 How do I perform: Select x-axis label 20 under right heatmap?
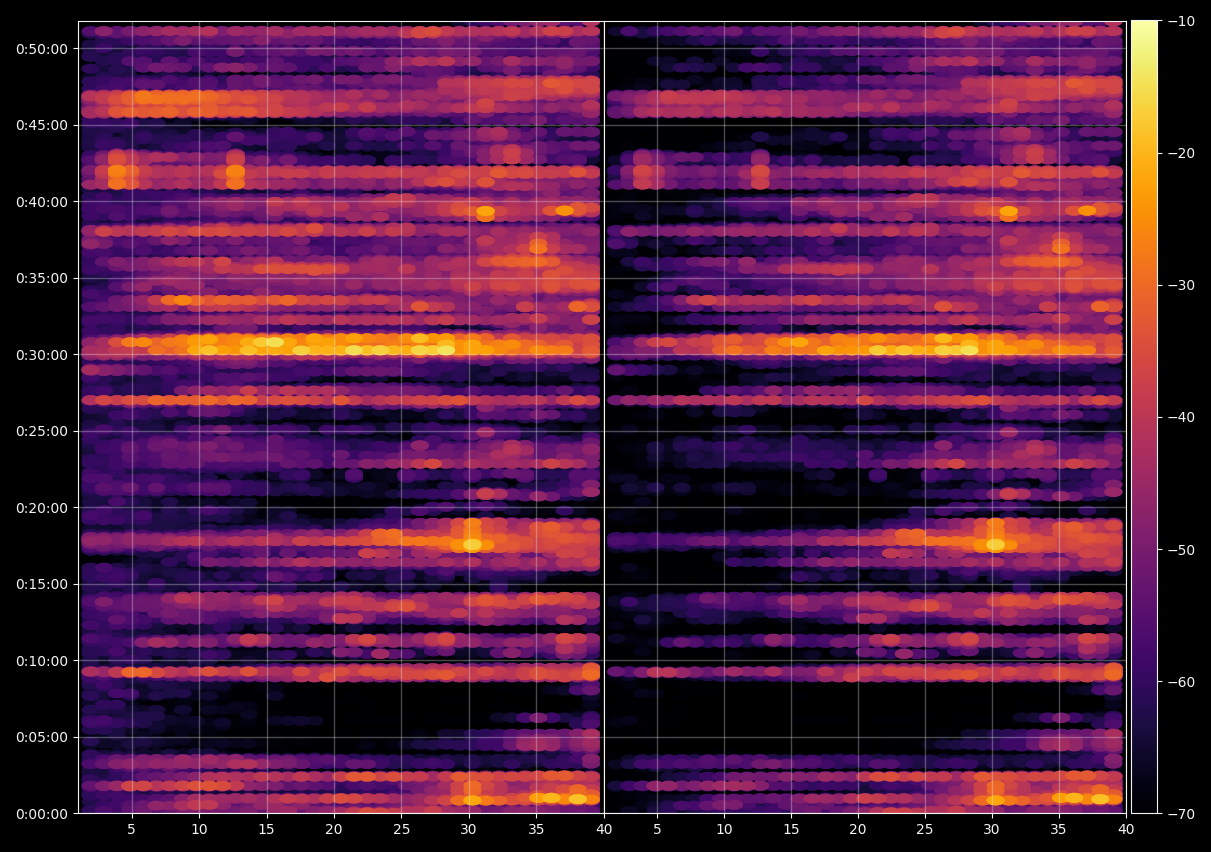pyautogui.click(x=858, y=830)
